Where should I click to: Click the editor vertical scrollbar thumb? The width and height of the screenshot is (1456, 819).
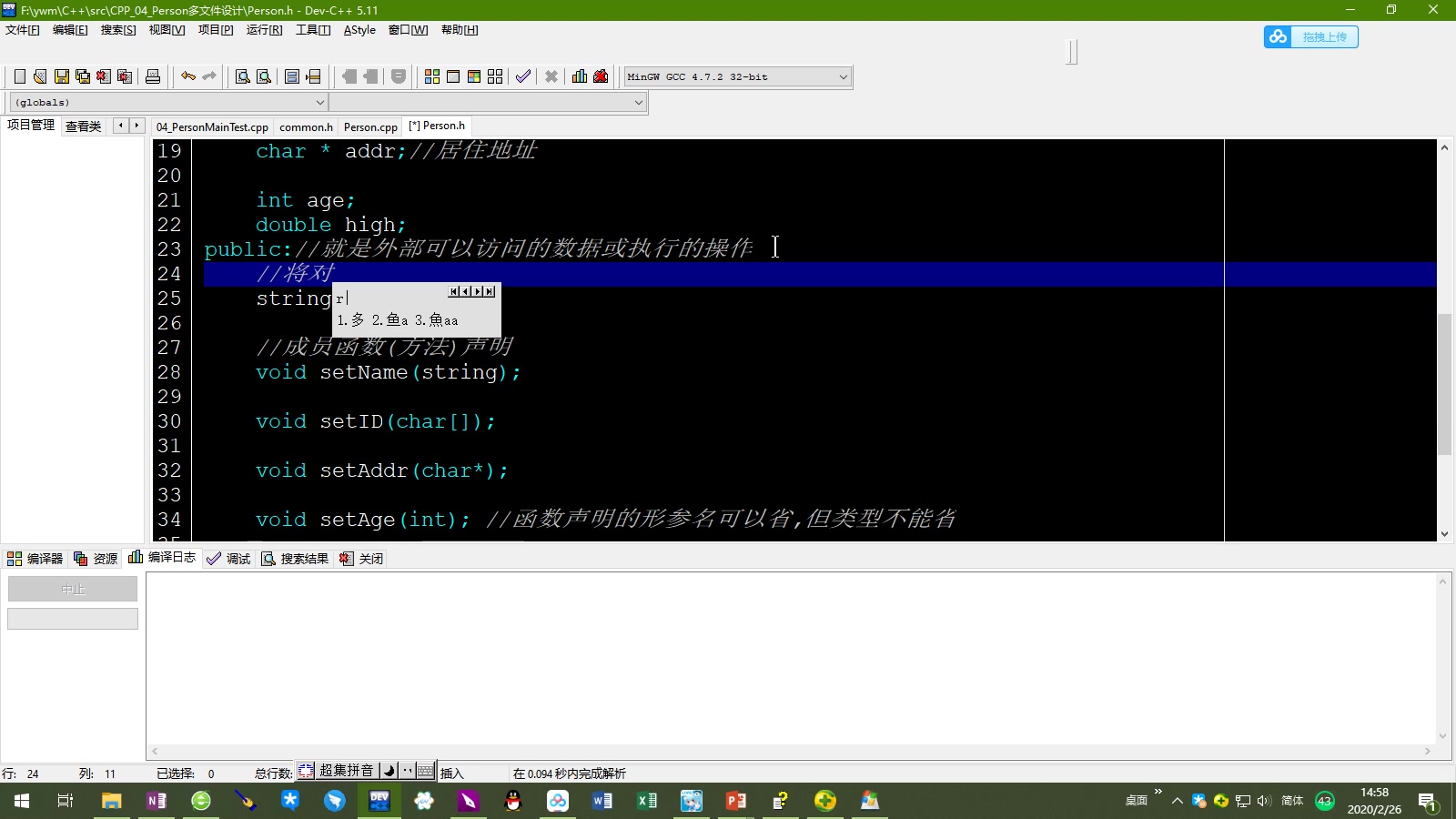[1444, 383]
